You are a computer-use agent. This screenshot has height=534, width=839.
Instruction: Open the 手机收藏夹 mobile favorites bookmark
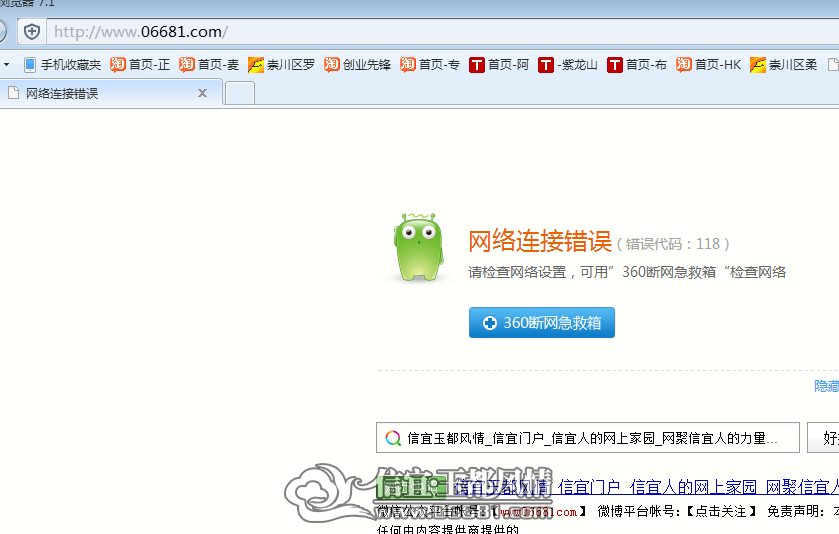63,65
